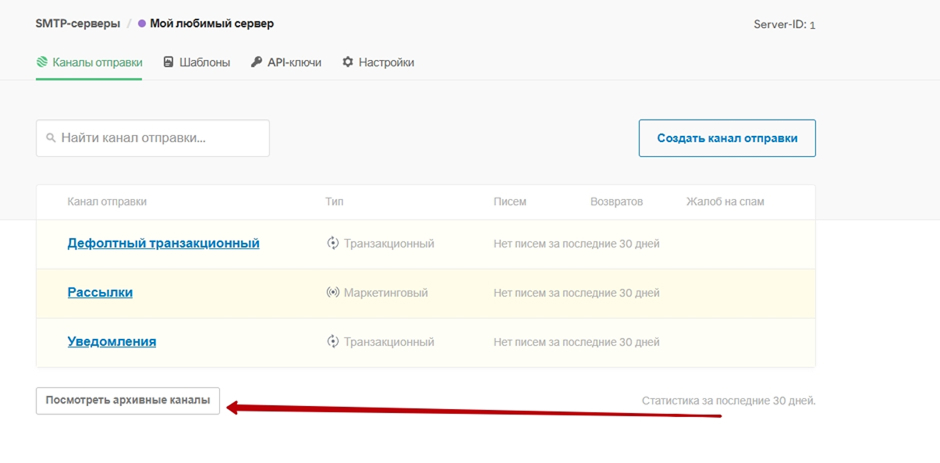Open the Дефолтный транзакционный channel link
This screenshot has width=940, height=463.
[163, 243]
